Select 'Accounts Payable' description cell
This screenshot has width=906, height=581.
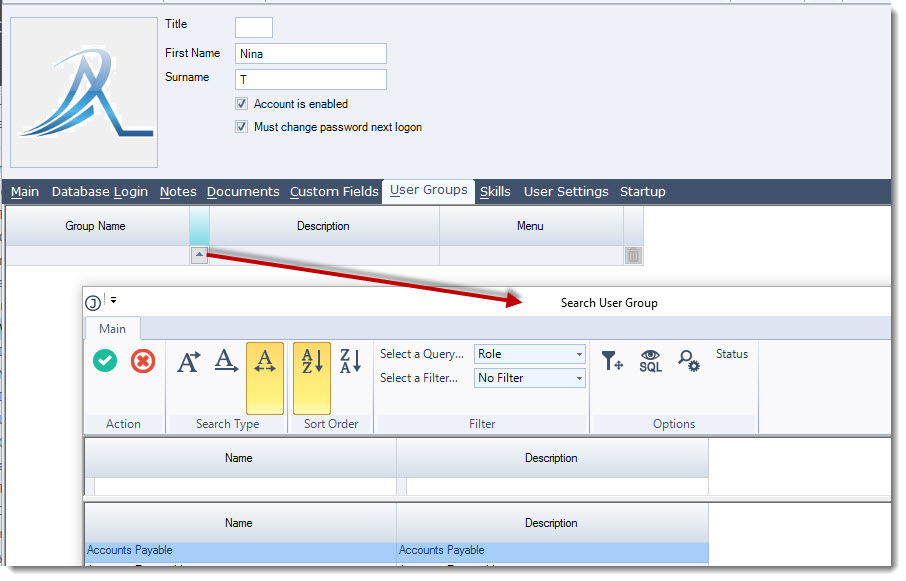[x=552, y=550]
